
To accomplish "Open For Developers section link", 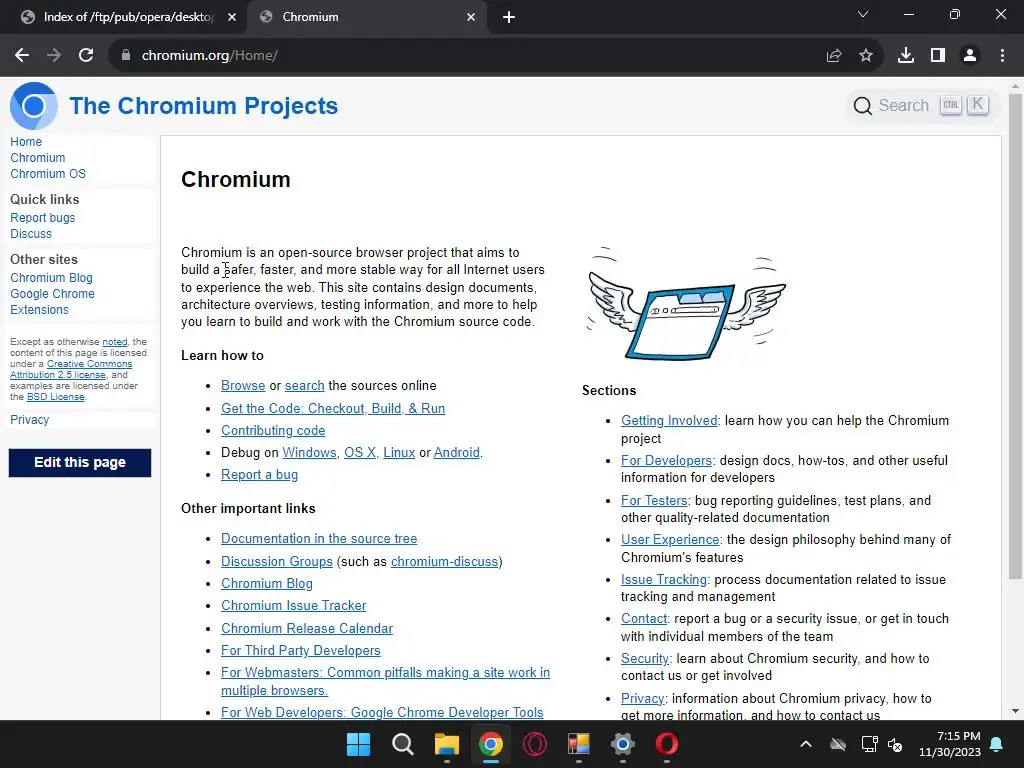I will (x=666, y=460).
